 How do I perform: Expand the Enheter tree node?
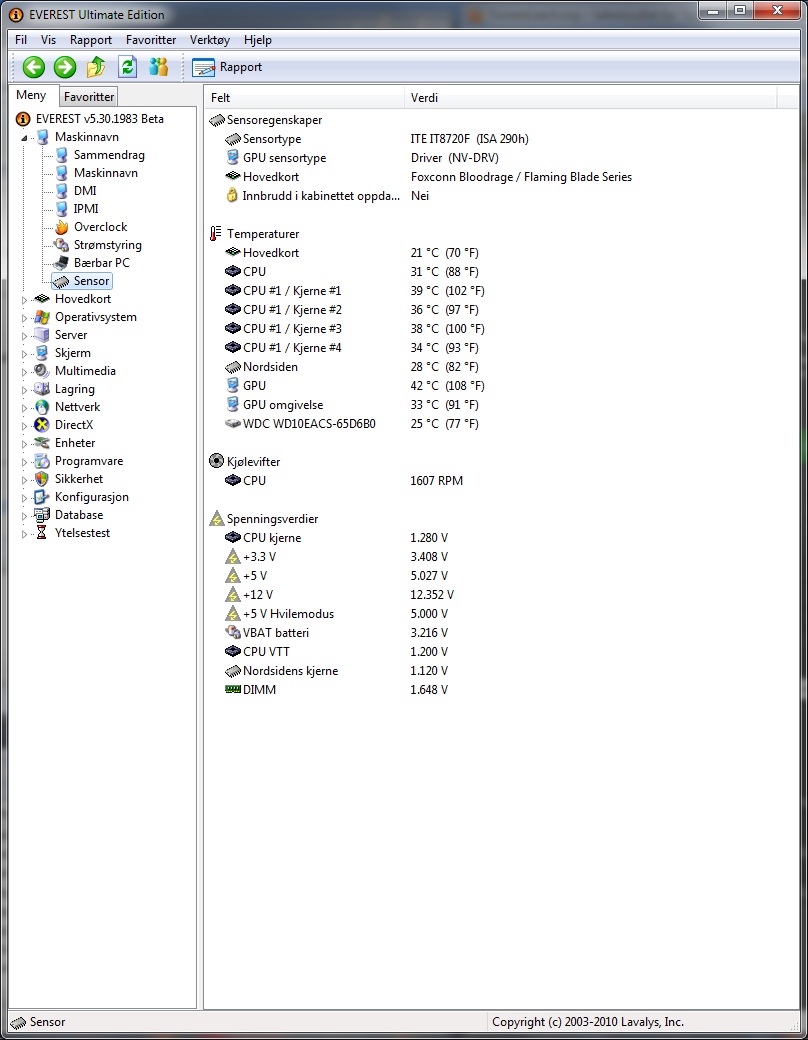click(25, 444)
